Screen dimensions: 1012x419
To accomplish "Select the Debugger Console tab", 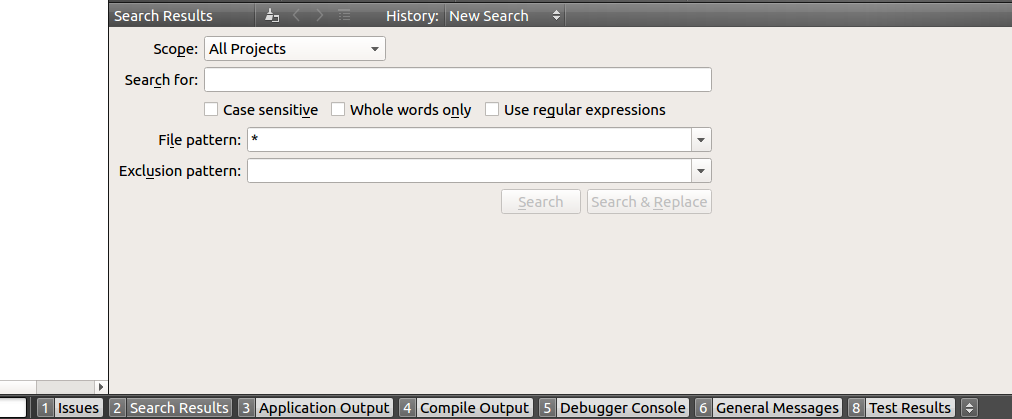I will pyautogui.click(x=613, y=408).
